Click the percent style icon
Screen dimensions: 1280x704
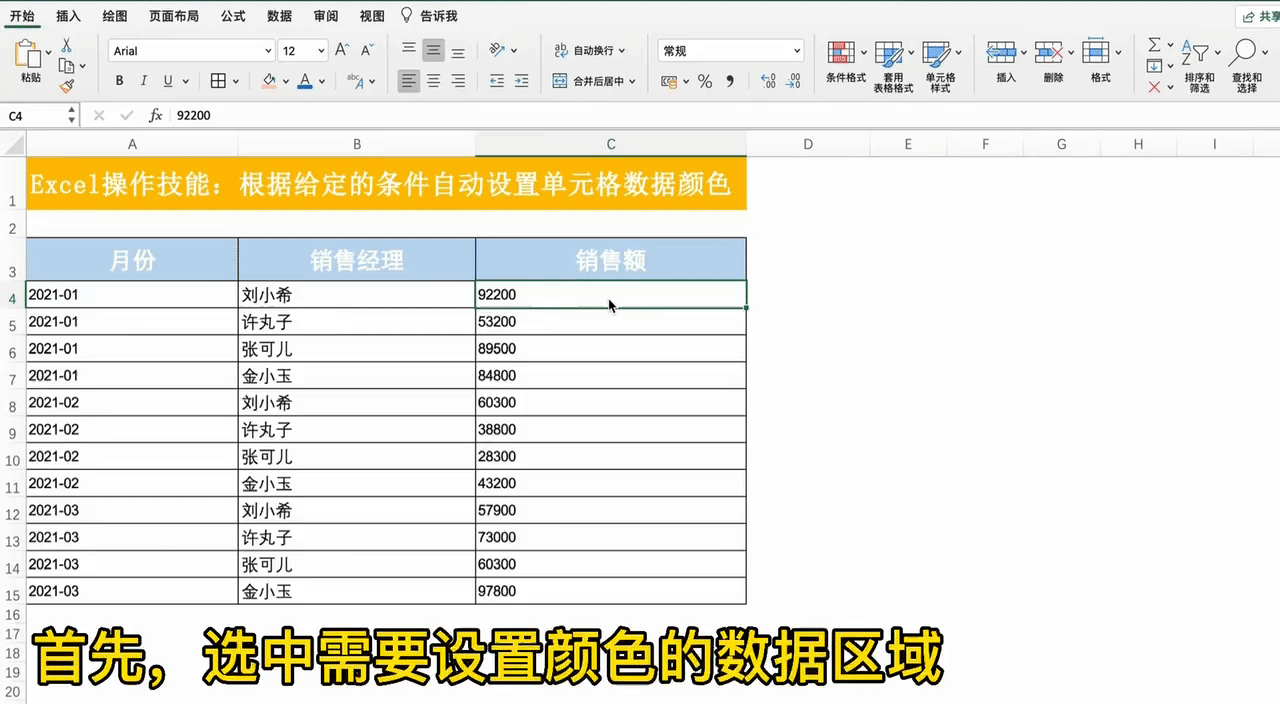pos(705,81)
